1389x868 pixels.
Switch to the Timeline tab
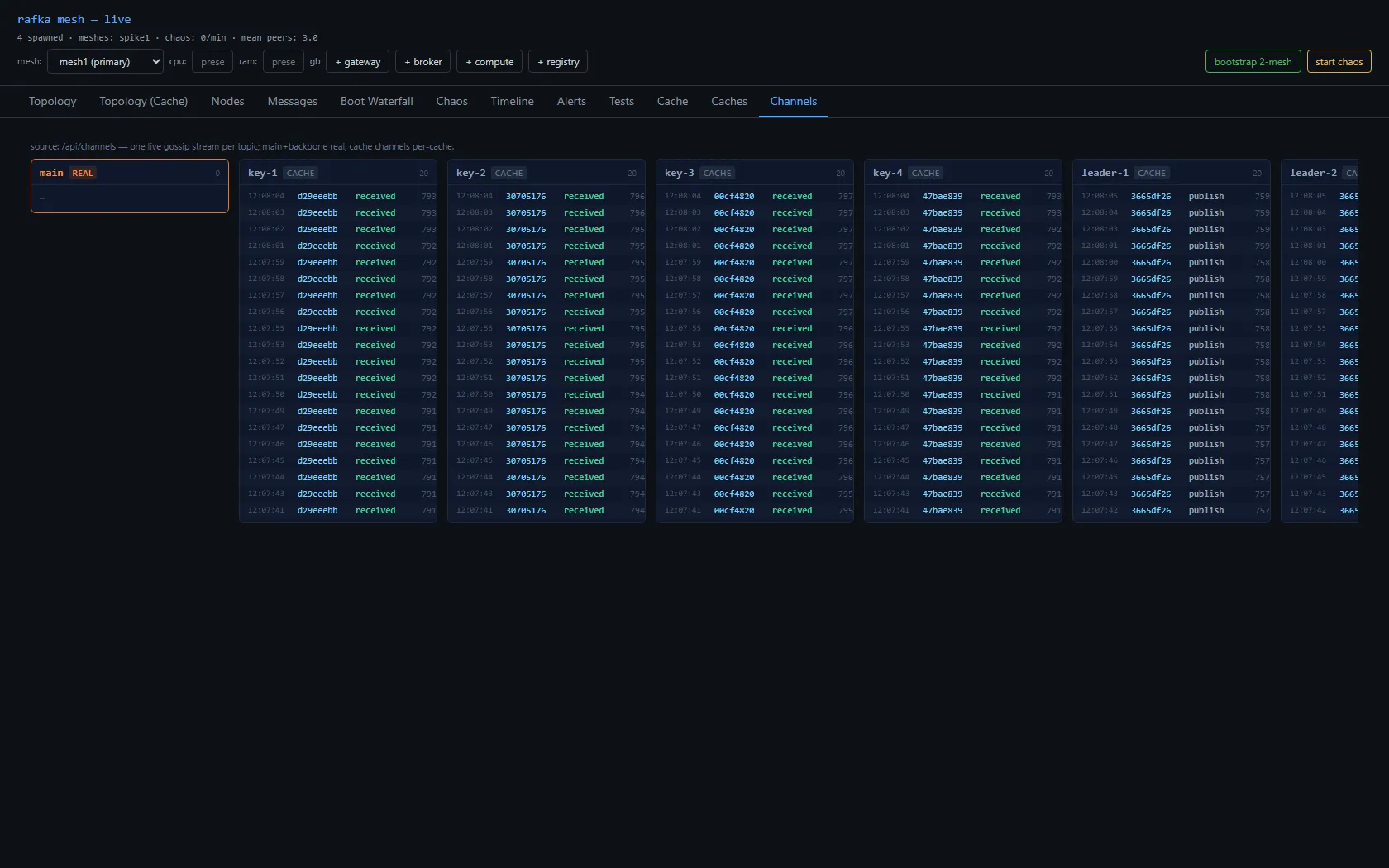512,101
